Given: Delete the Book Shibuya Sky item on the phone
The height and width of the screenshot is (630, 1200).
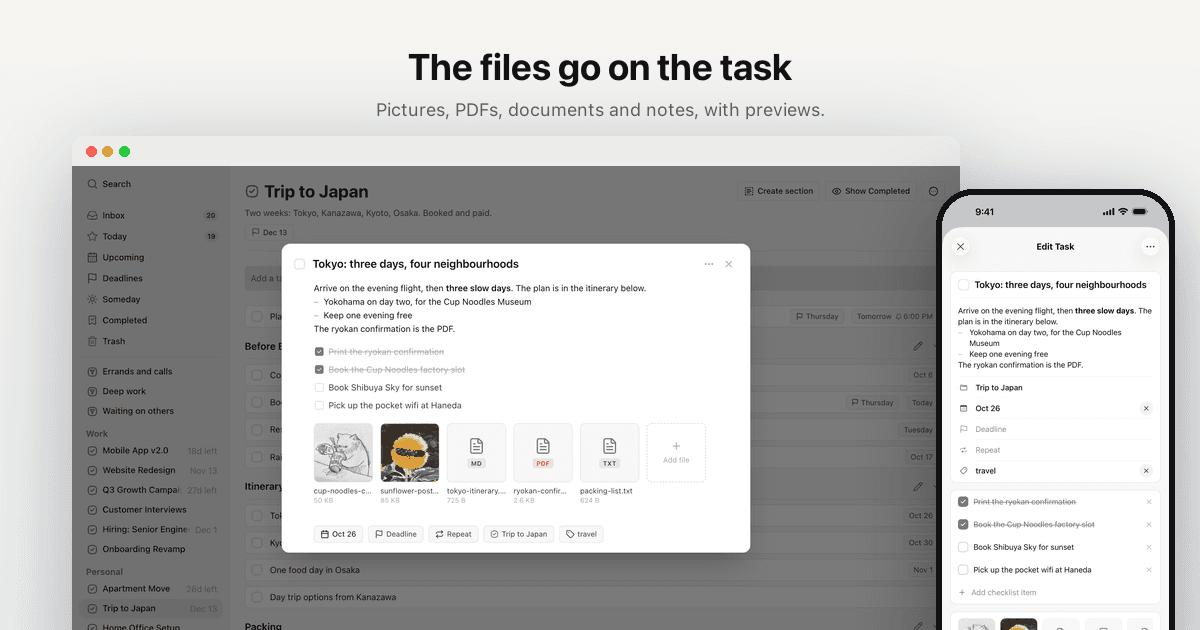Looking at the screenshot, I should coord(1149,547).
